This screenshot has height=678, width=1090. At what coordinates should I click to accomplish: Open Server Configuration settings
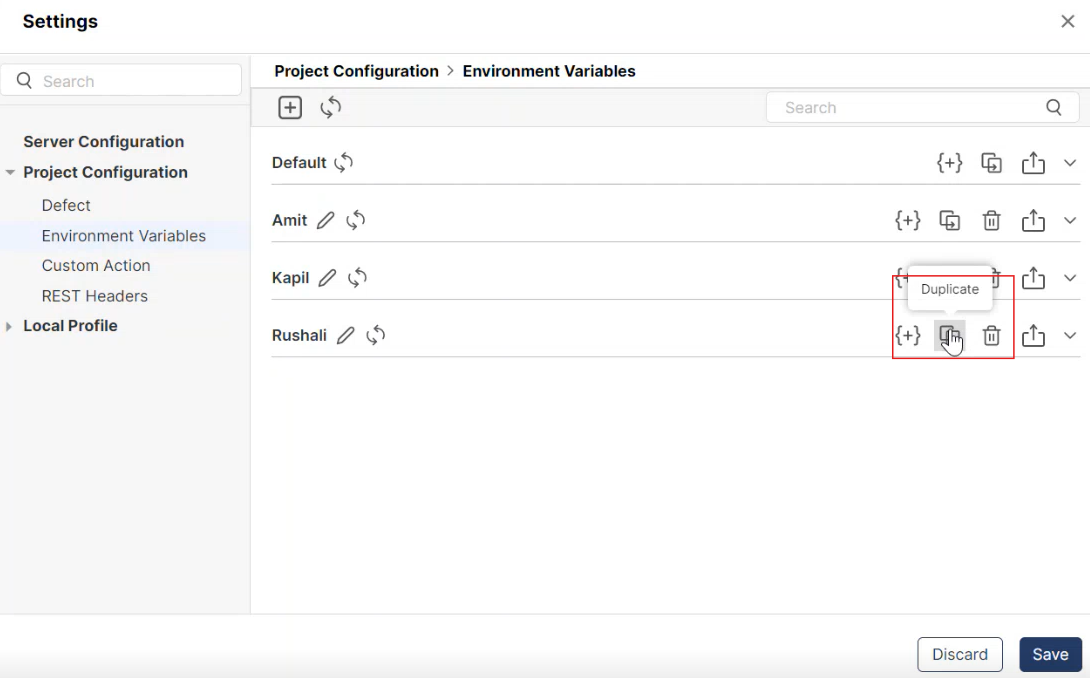click(104, 142)
